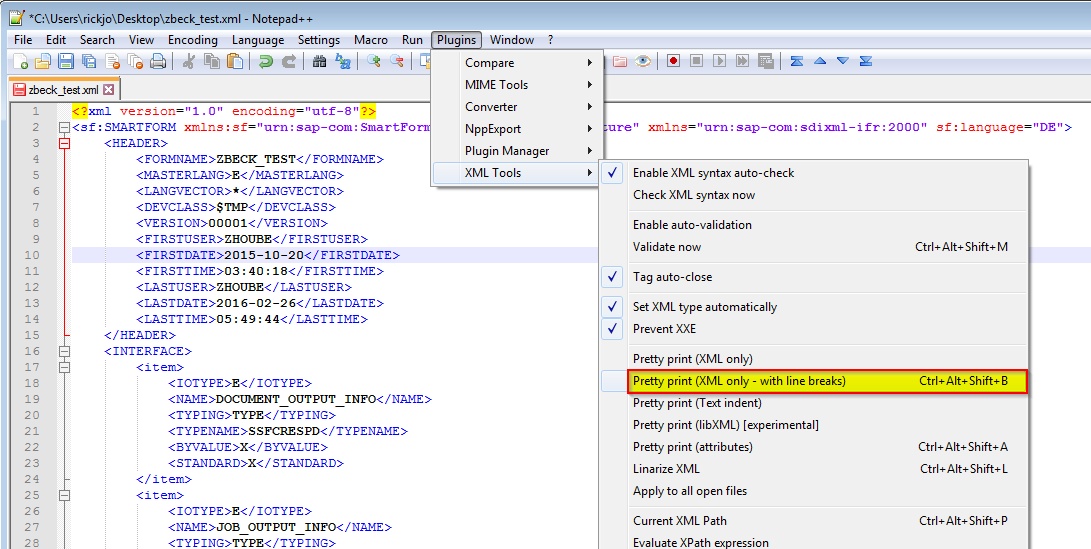Click the Paste clipboard icon
1091x549 pixels.
tap(235, 61)
